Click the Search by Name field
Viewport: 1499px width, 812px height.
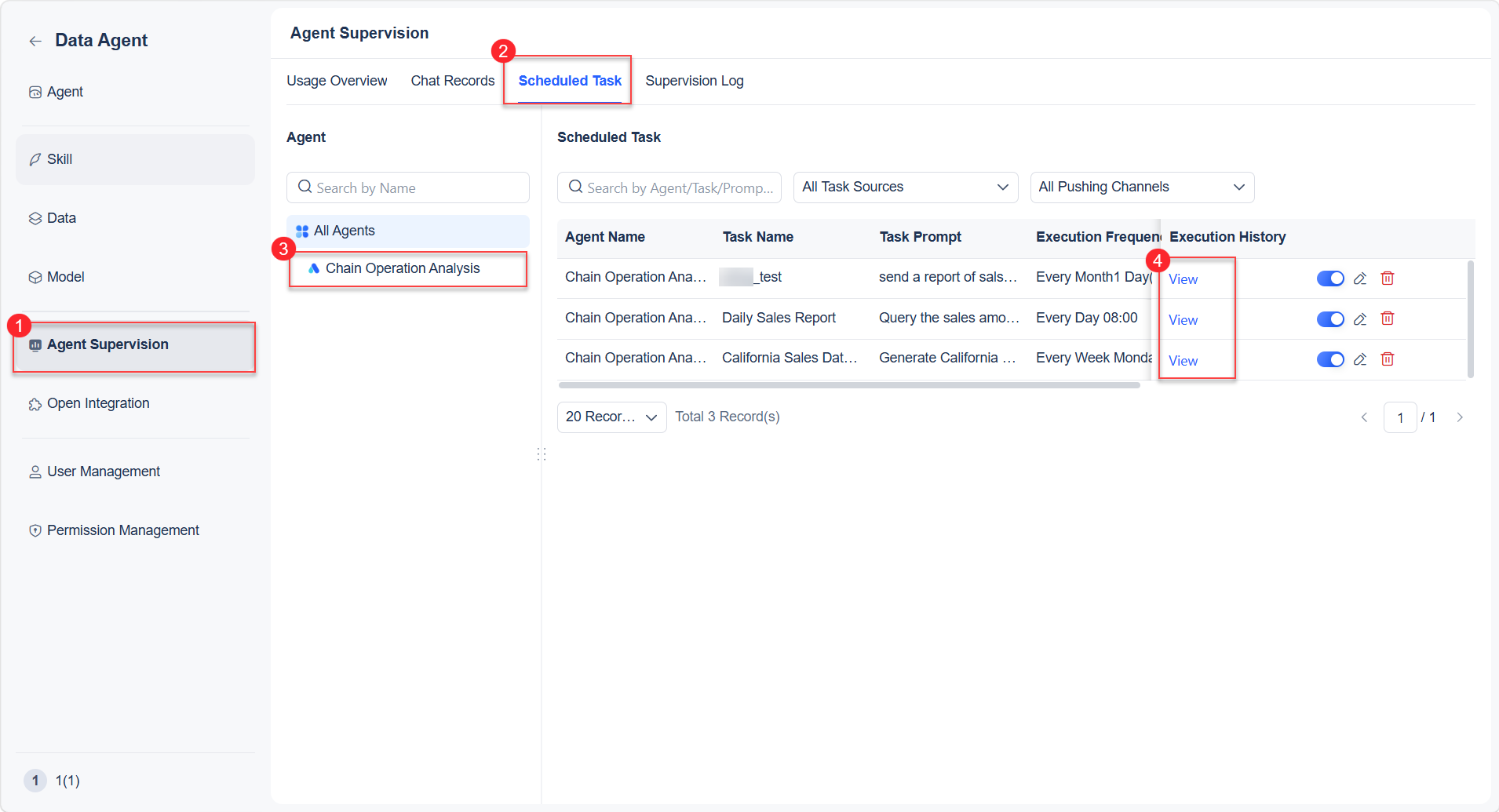408,188
